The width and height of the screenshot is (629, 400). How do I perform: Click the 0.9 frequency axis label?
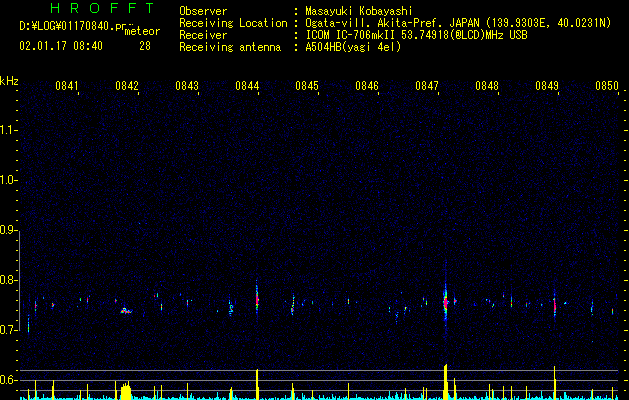pos(8,230)
